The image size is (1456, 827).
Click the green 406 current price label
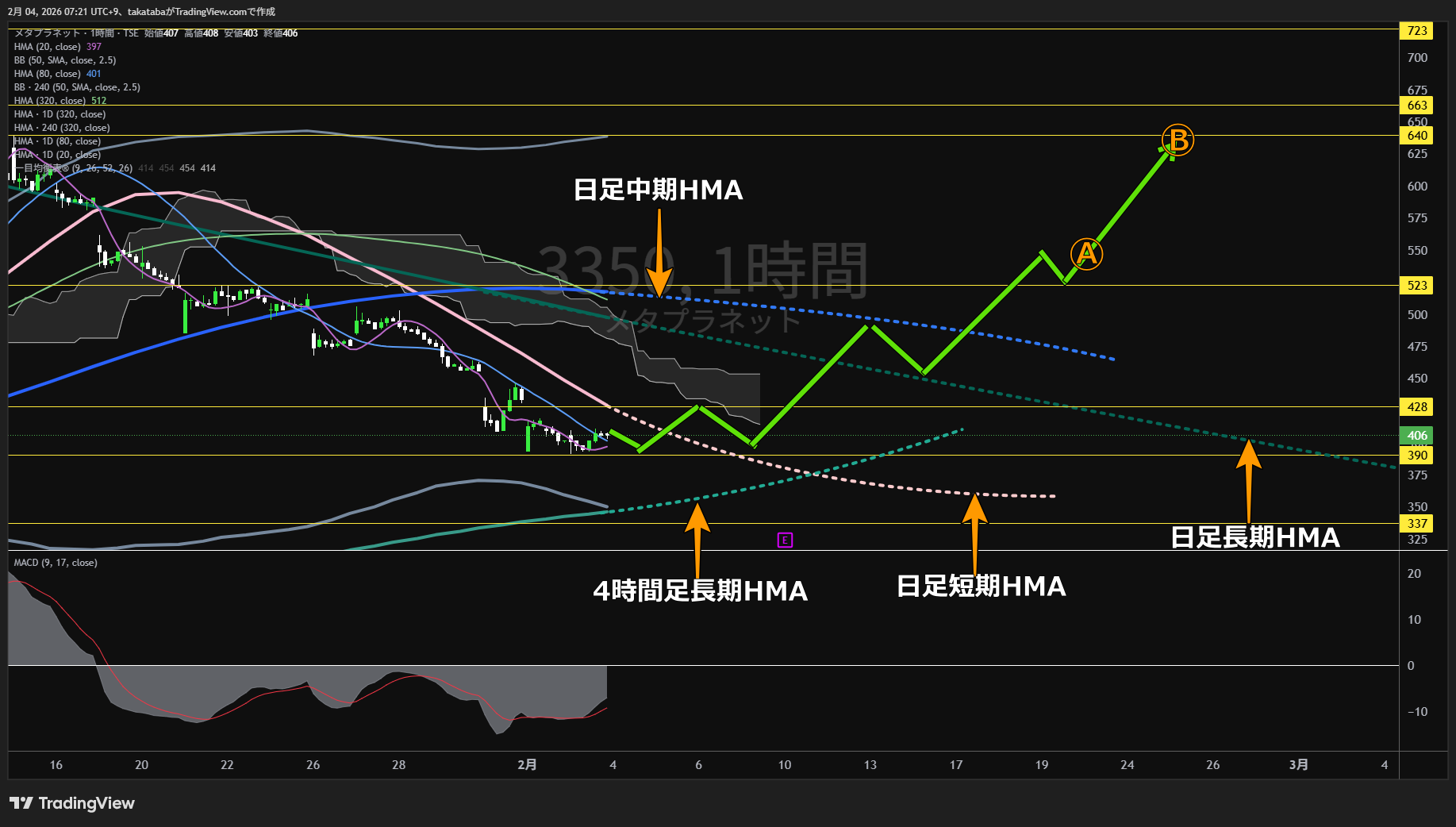point(1417,436)
